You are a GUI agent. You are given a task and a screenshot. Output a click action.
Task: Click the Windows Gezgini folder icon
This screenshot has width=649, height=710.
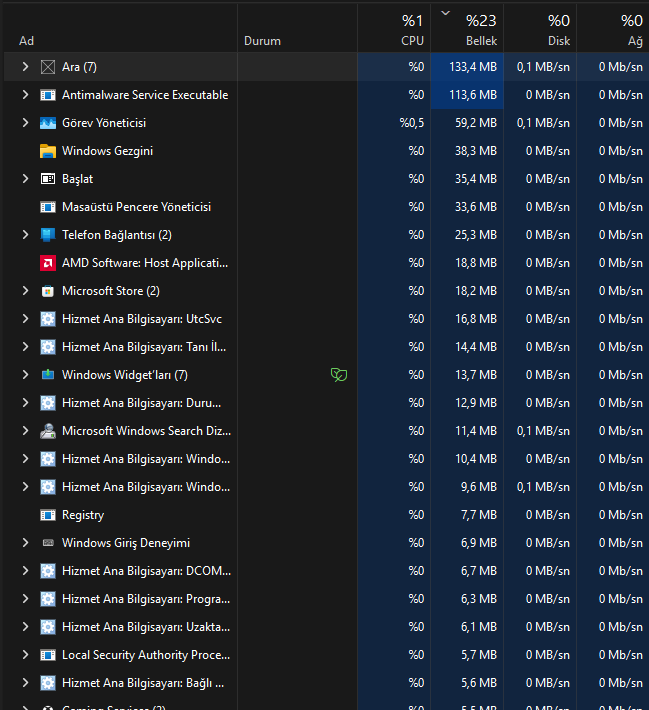(x=48, y=151)
